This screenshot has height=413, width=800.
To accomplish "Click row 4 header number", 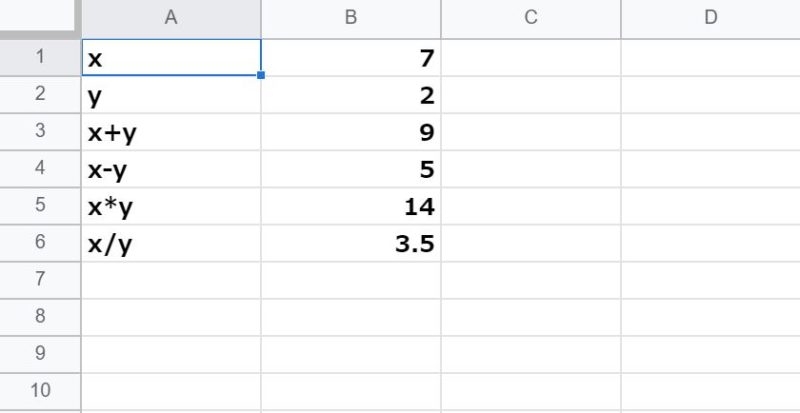I will [40, 169].
